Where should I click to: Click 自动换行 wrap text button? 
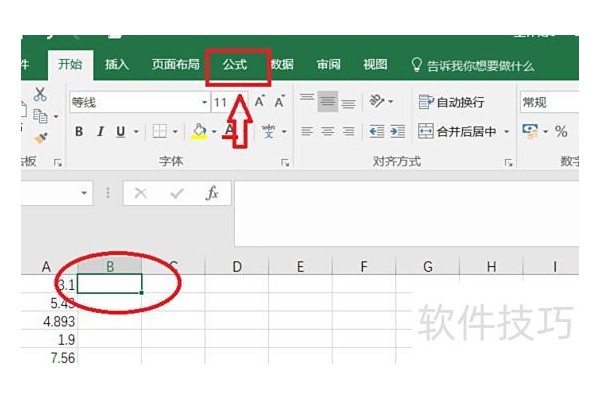coord(451,102)
